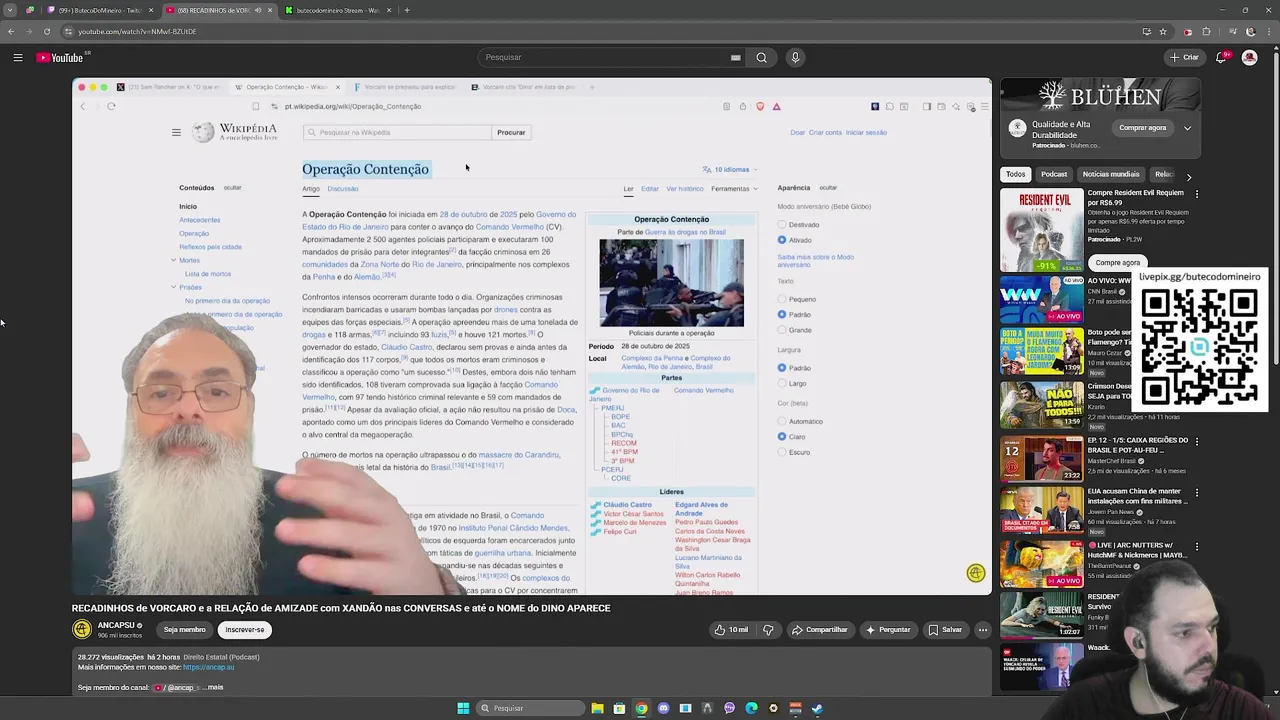Click the 'Criar' create button

point(1184,57)
